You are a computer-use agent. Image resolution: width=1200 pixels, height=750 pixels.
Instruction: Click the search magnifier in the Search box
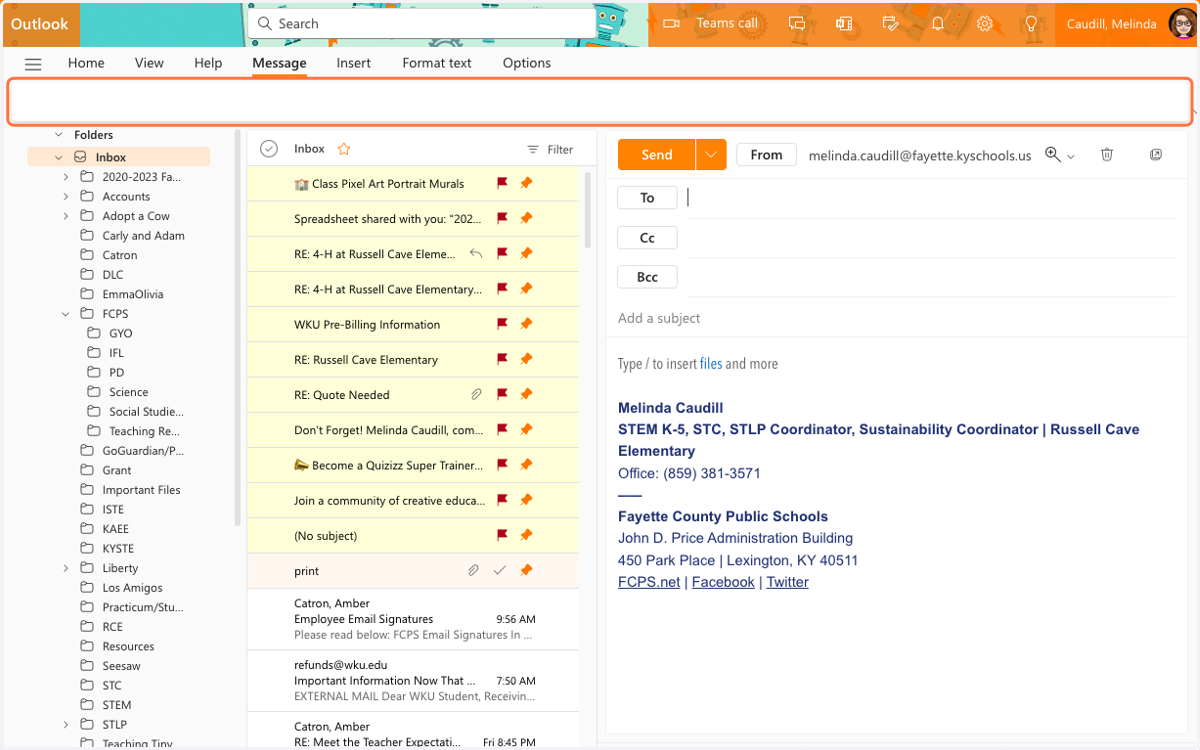click(264, 23)
